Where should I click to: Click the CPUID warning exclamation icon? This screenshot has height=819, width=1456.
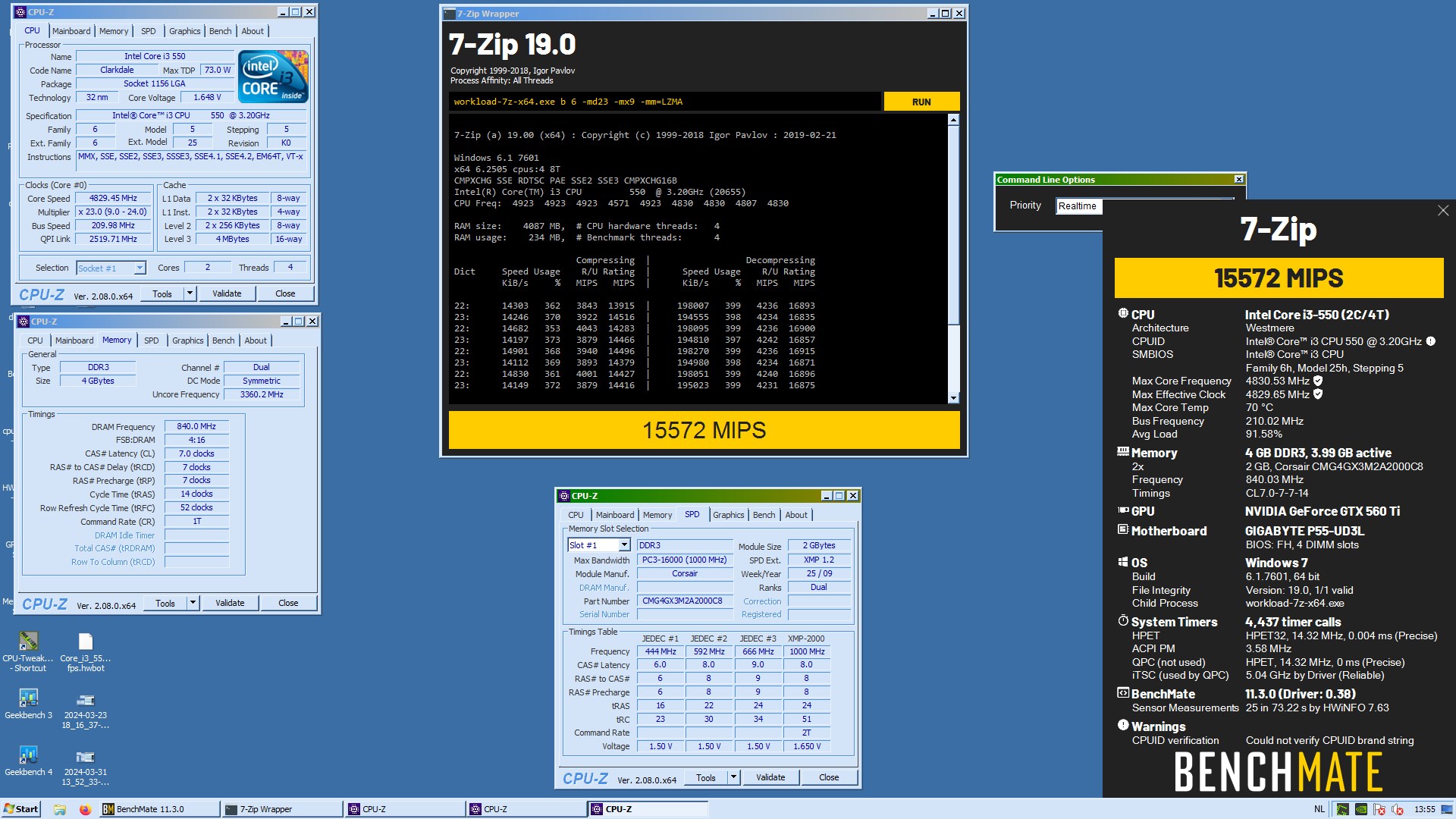click(1430, 341)
